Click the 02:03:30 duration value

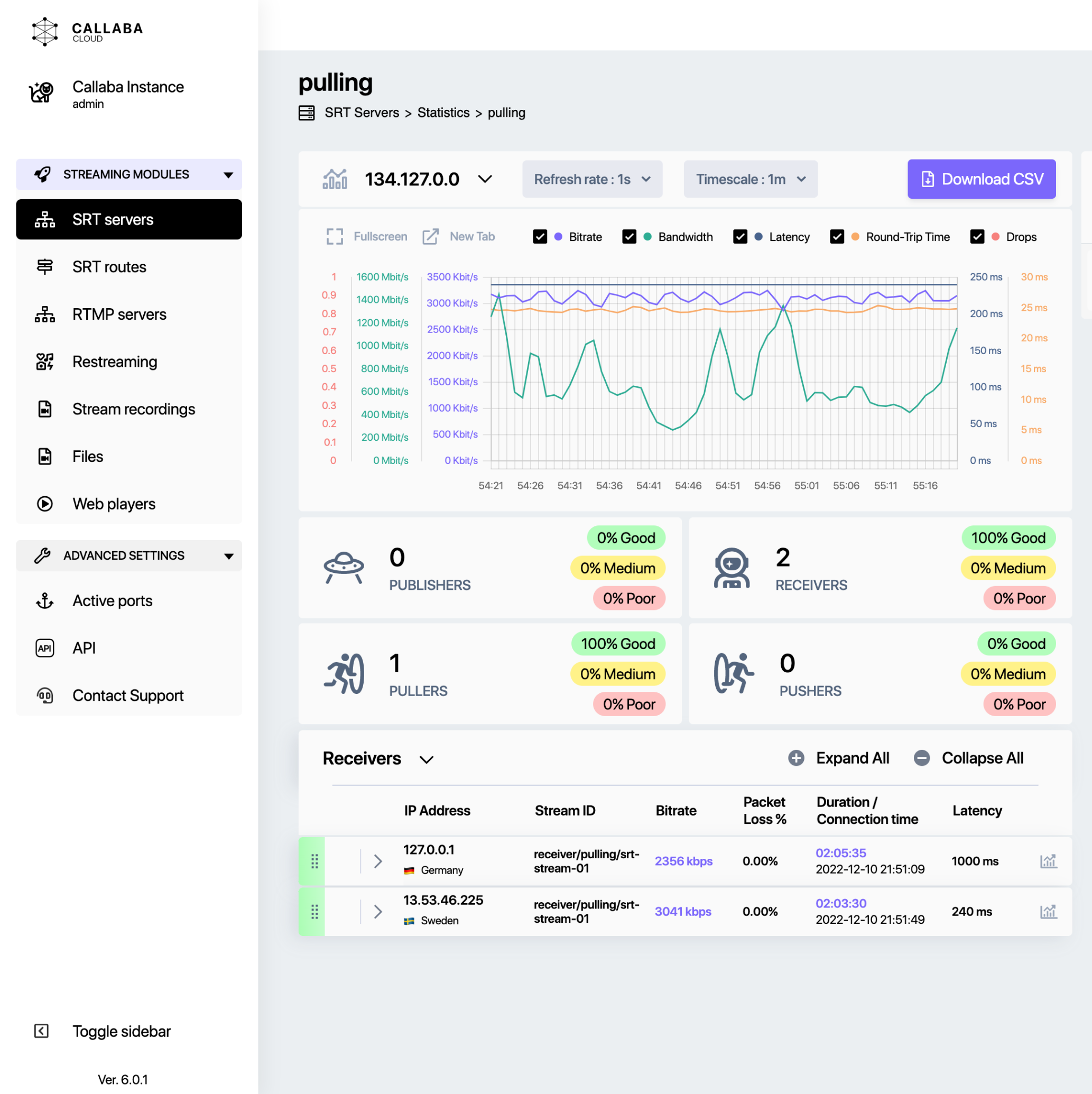[x=841, y=904]
